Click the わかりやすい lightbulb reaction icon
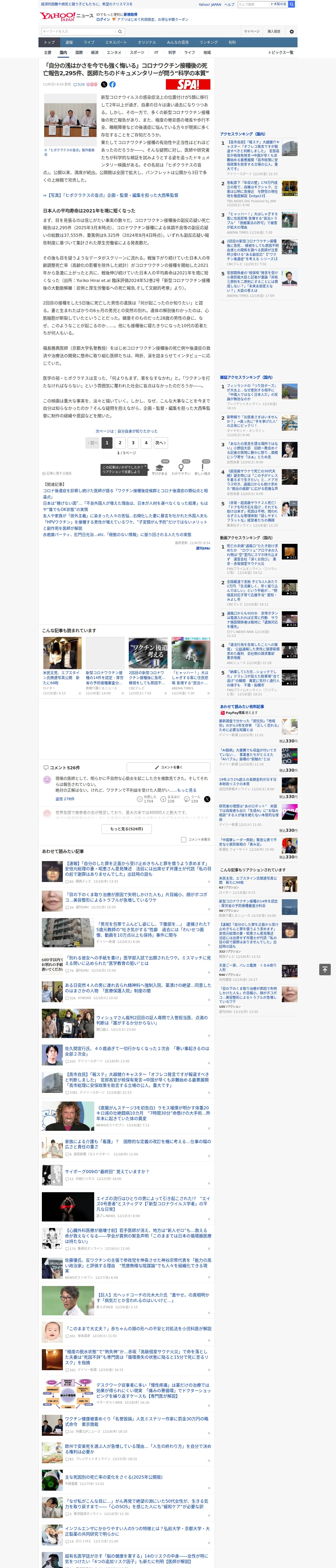This screenshot has width=336, height=1568. [181, 468]
